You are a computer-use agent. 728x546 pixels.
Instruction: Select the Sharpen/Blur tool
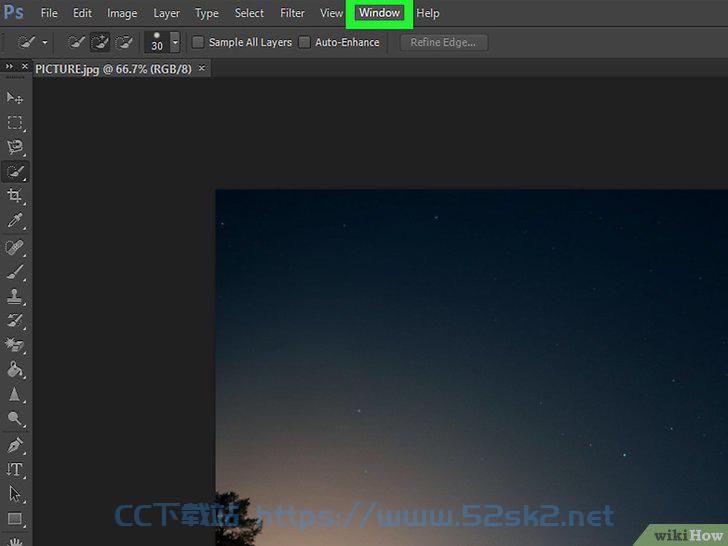tap(14, 394)
